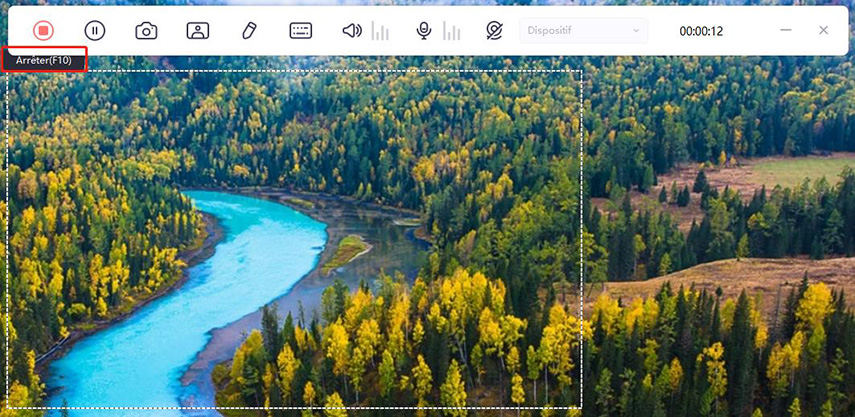Close the recorder toolbar window

coord(823,31)
